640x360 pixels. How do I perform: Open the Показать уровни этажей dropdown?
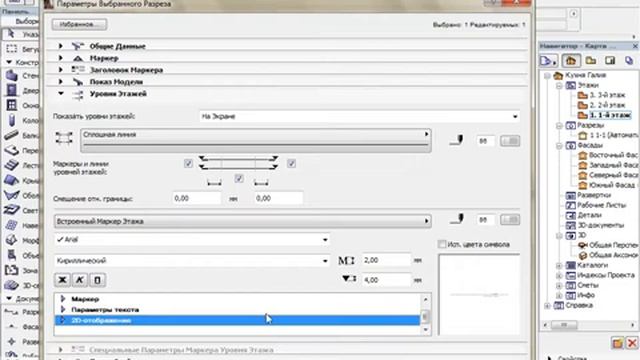pyautogui.click(x=359, y=116)
